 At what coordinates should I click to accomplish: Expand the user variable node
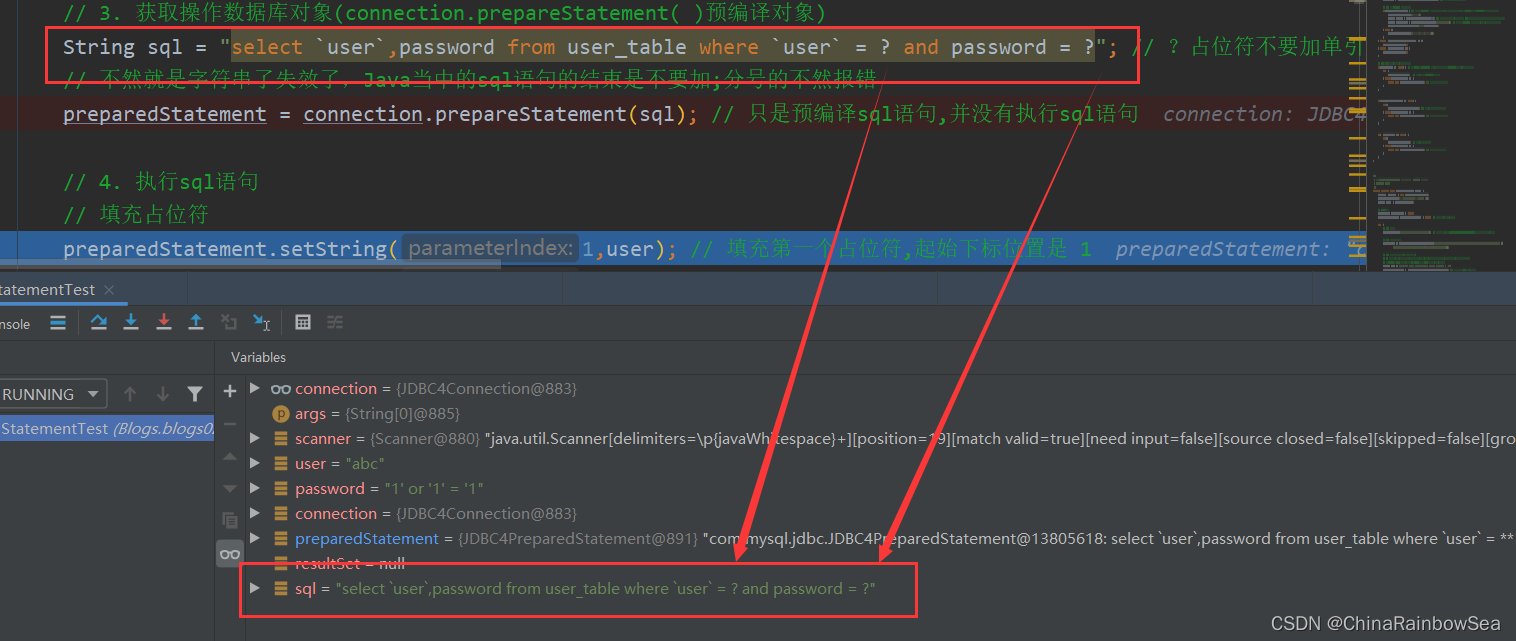click(255, 463)
